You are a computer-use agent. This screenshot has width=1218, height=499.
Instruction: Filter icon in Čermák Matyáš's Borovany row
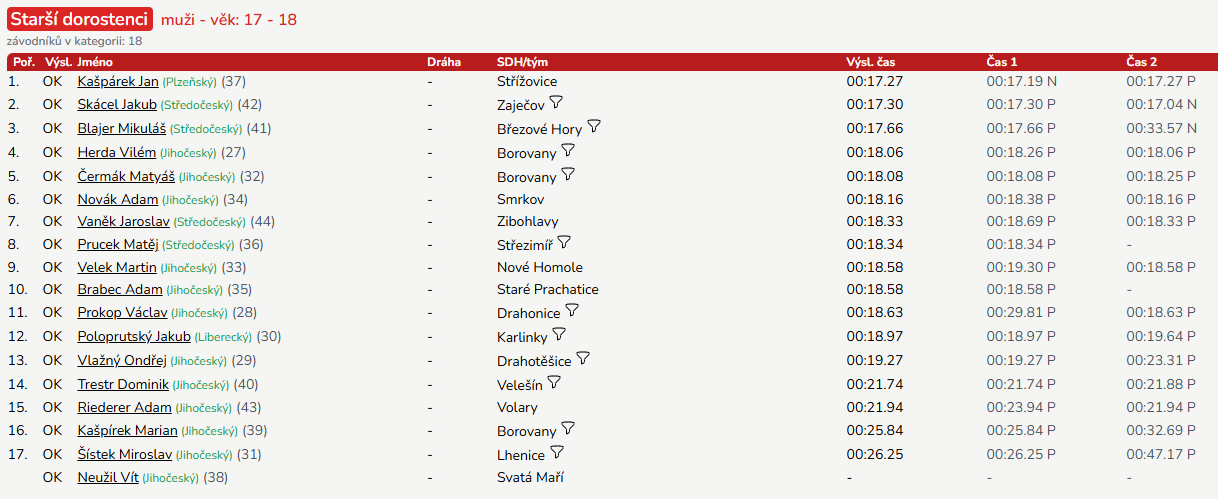click(x=568, y=174)
